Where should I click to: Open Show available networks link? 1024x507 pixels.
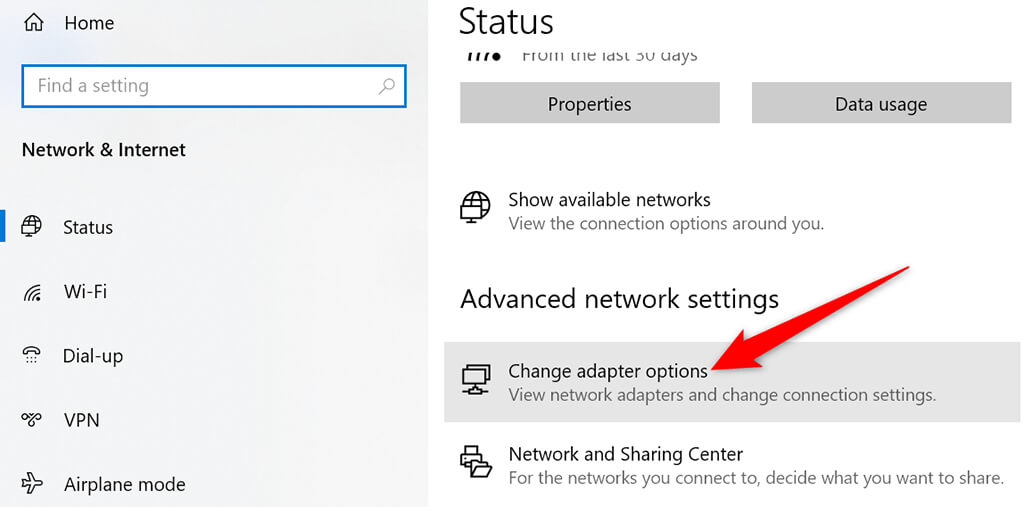click(609, 199)
